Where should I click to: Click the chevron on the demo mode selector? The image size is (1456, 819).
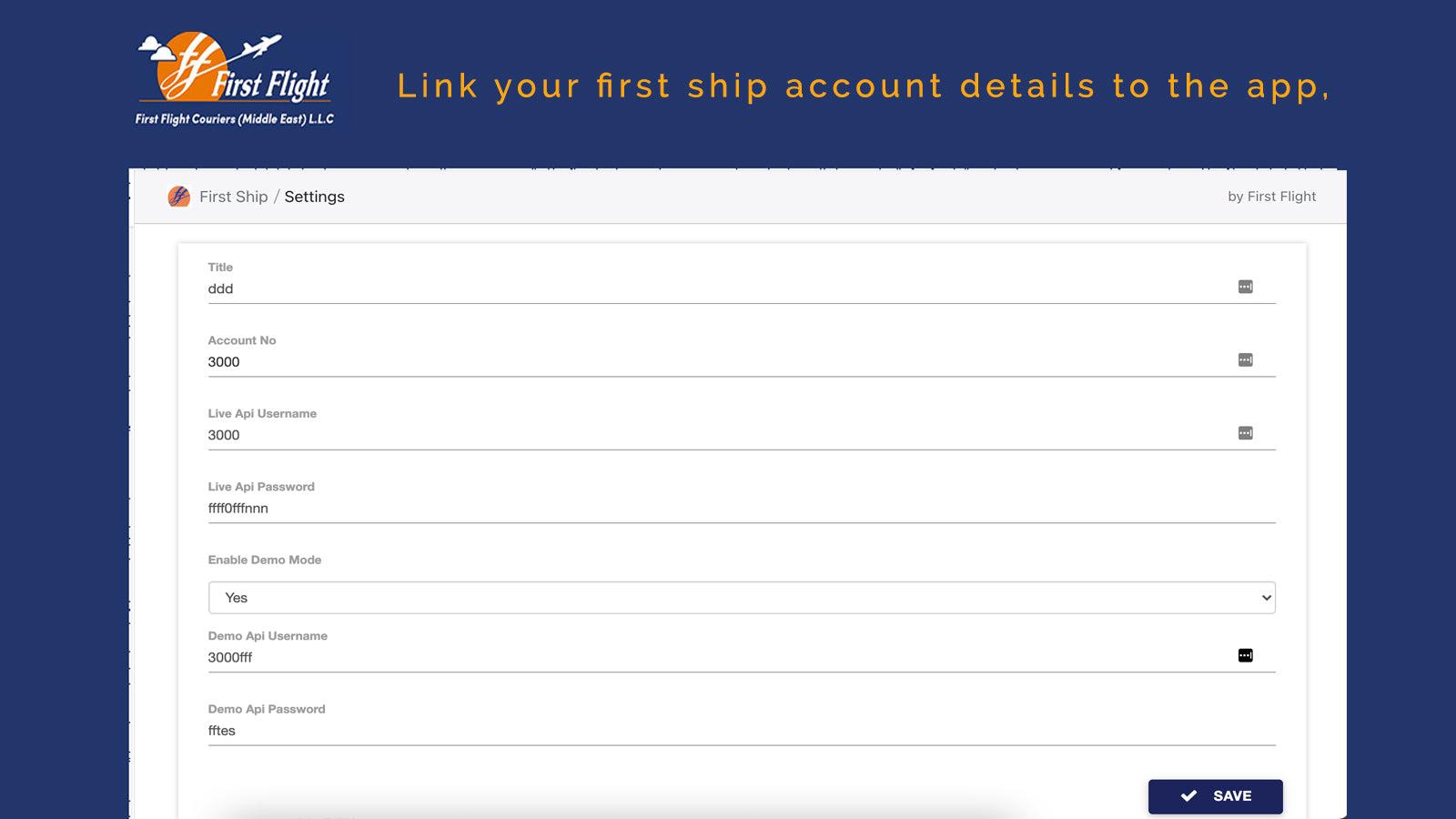(1265, 598)
